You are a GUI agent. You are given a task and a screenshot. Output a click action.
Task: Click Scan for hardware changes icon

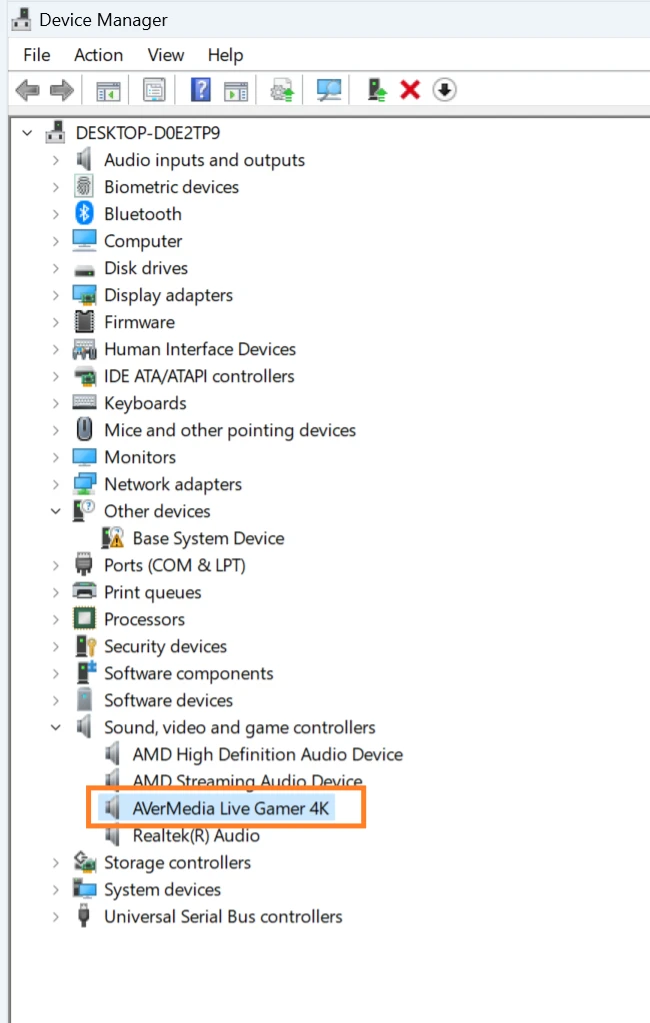tap(328, 90)
